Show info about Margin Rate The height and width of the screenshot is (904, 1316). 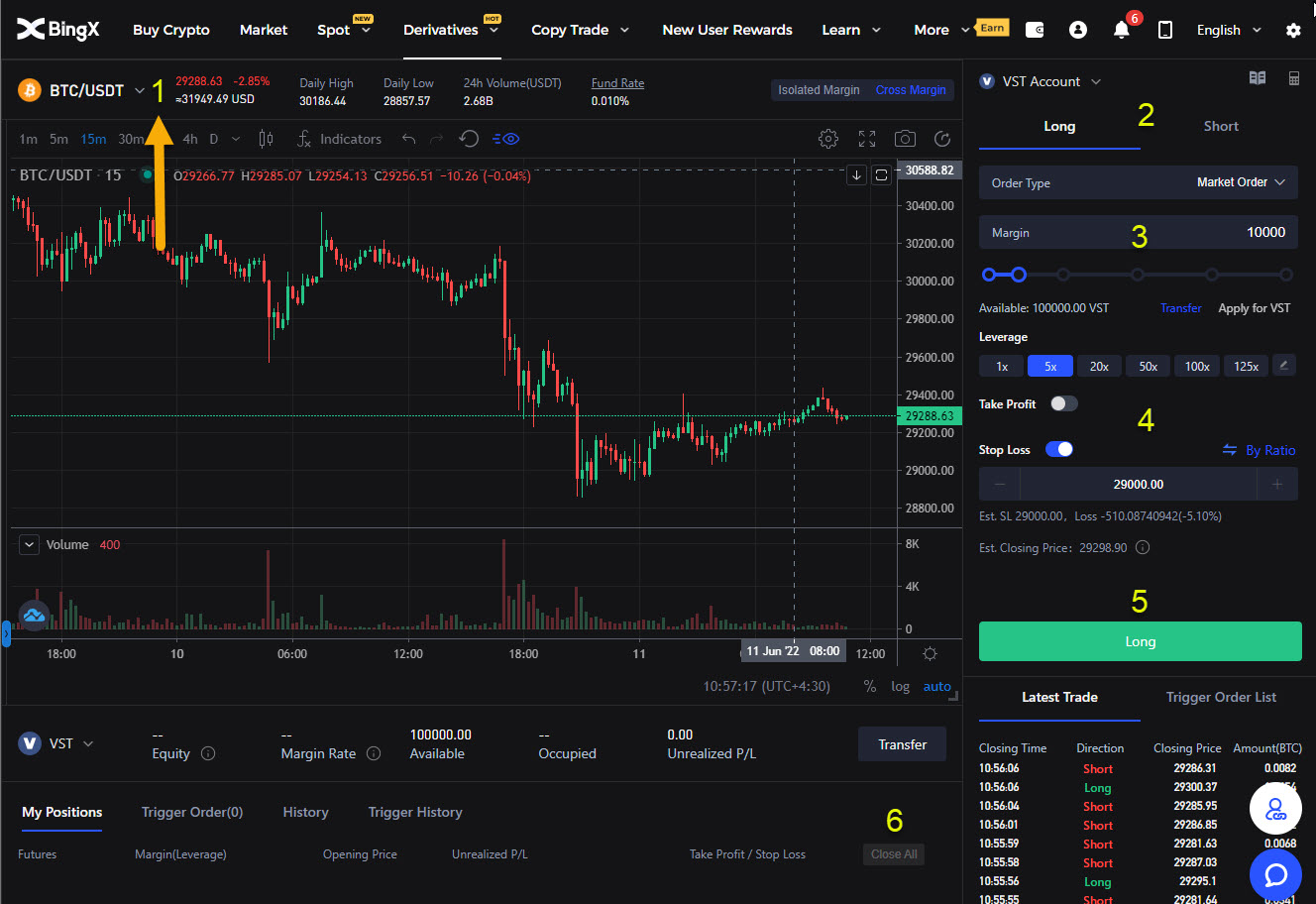pos(374,753)
